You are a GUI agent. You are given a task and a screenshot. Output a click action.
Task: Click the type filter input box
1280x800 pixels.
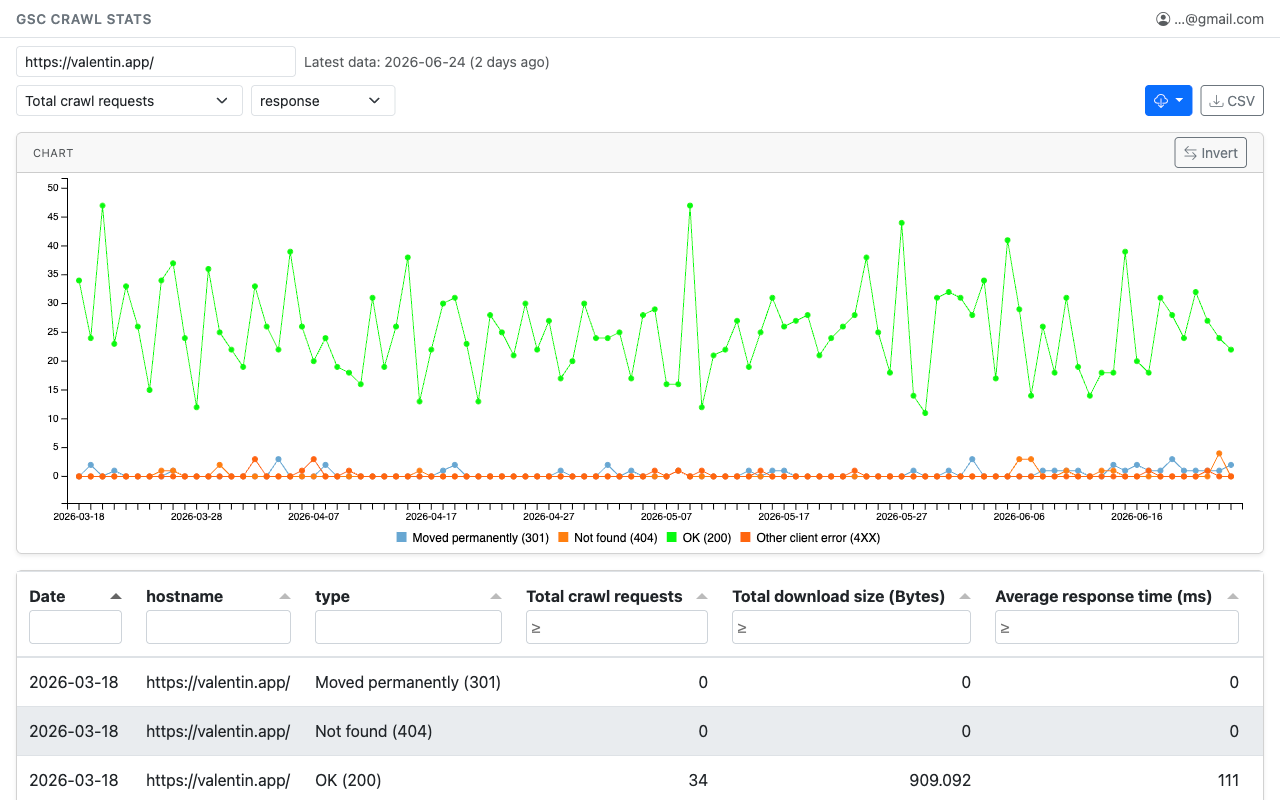tap(408, 627)
